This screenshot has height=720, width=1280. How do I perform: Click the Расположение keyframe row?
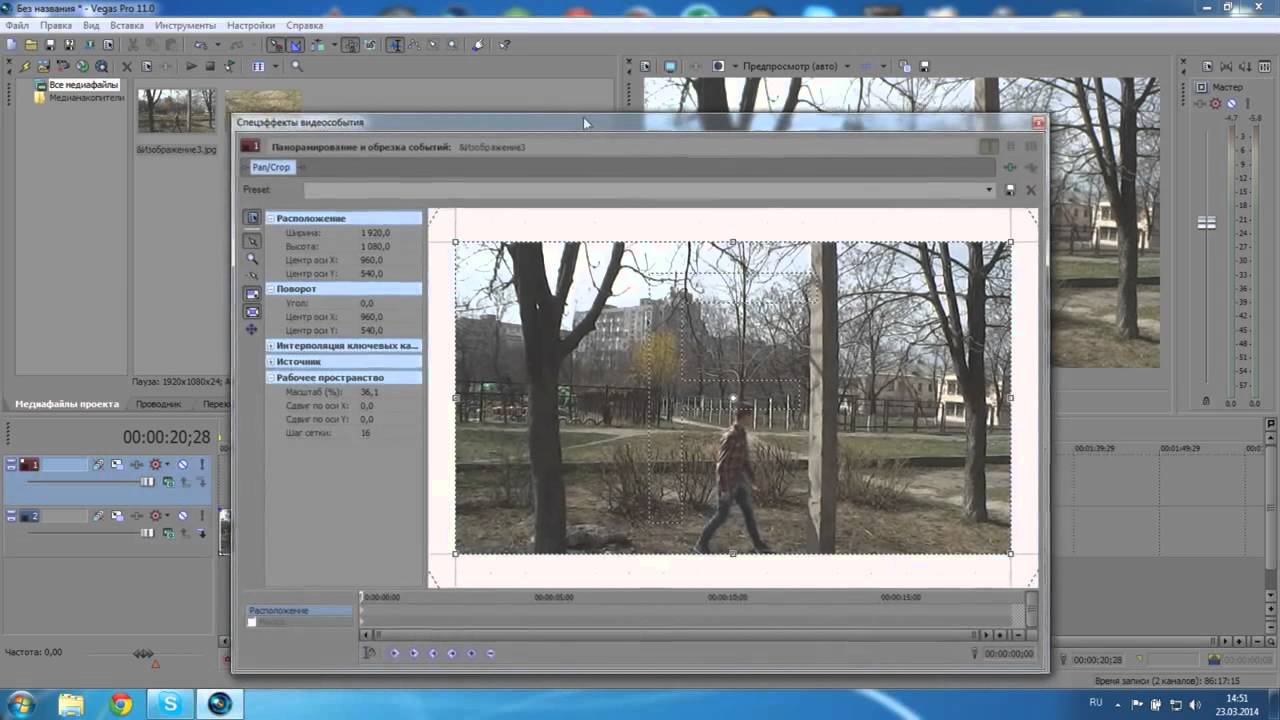(301, 610)
